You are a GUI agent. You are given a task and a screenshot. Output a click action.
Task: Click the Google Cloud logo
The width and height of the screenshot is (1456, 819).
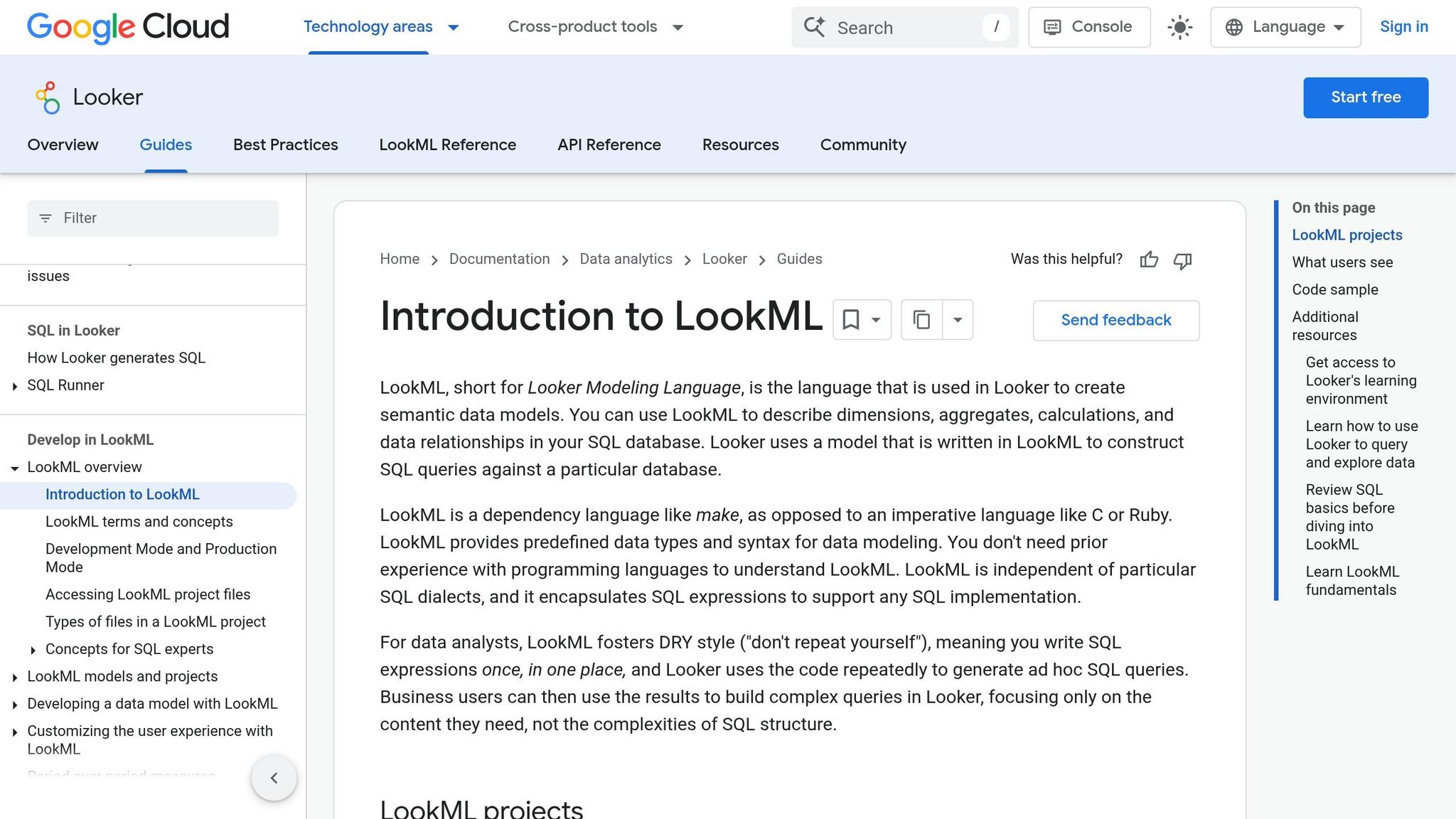pyautogui.click(x=128, y=27)
